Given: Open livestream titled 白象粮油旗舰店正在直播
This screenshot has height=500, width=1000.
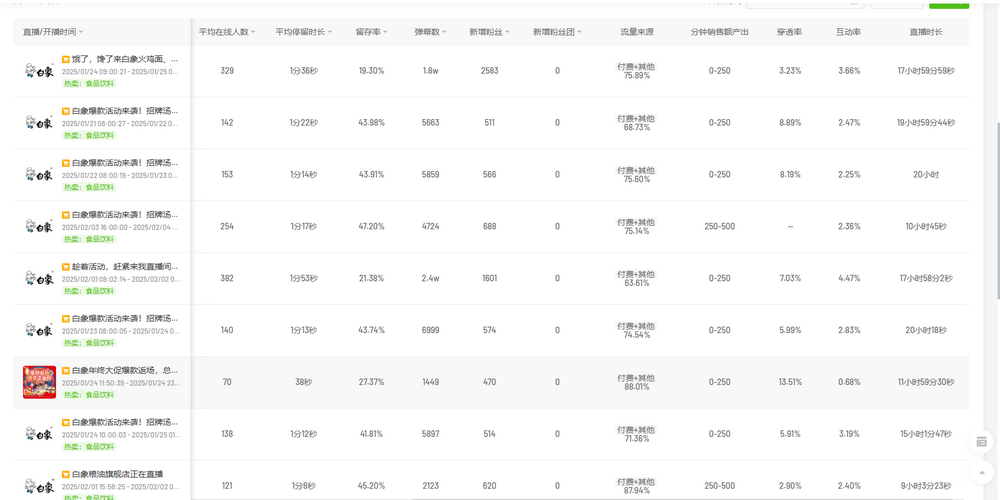Looking at the screenshot, I should 117,474.
